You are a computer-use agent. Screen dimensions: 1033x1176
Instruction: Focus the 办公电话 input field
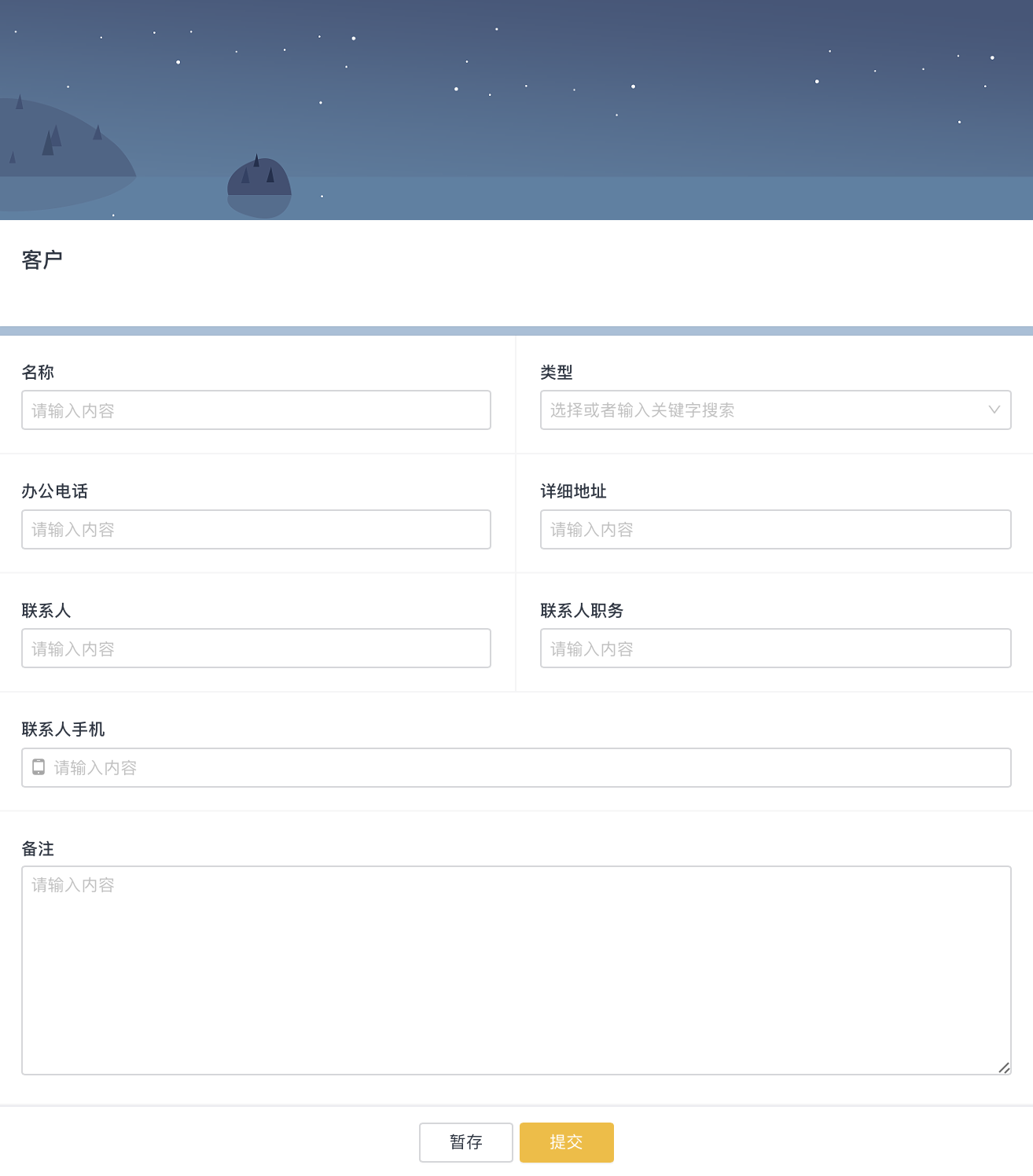(x=256, y=530)
